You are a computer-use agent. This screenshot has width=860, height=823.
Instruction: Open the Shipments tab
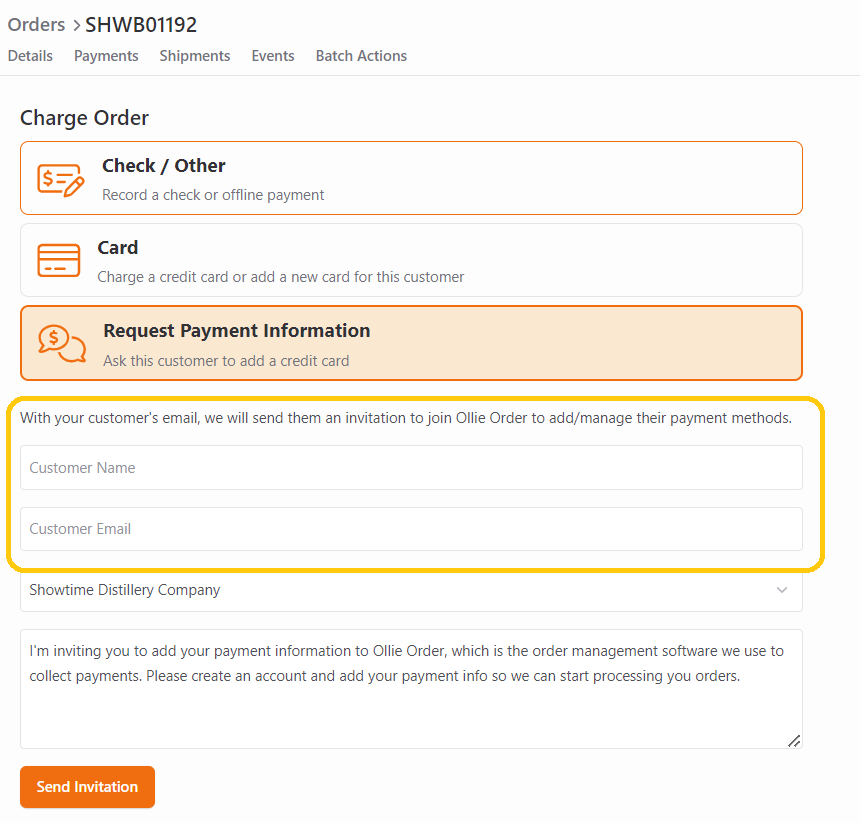(x=195, y=56)
